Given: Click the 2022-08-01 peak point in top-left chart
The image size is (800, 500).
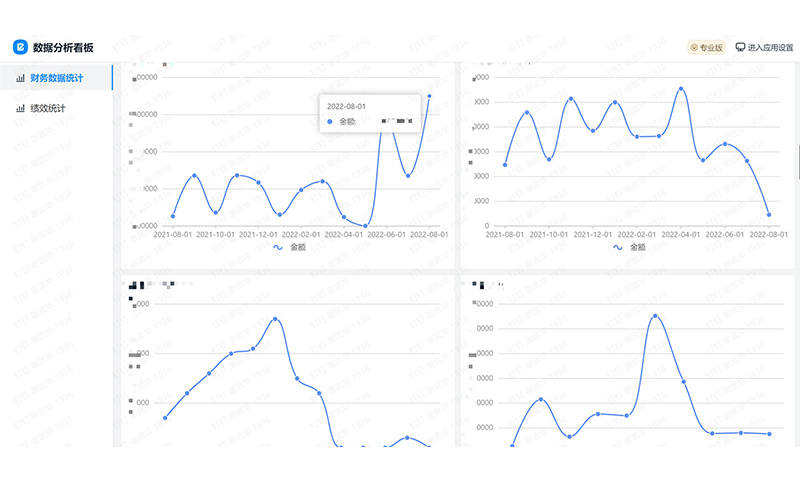Looking at the screenshot, I should [430, 96].
